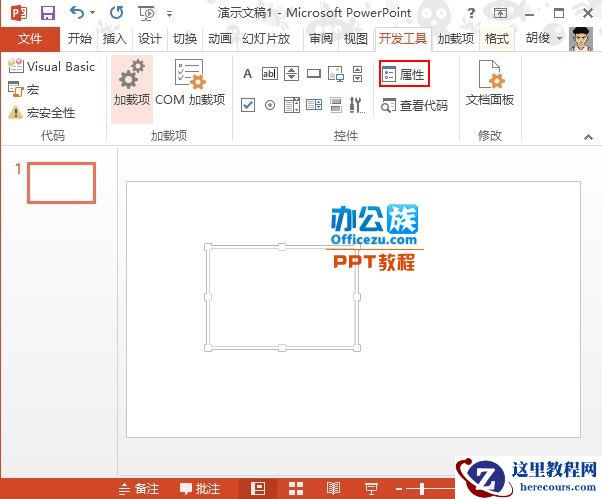The width and height of the screenshot is (602, 499).
Task: Open the 视图 tab
Action: tap(356, 39)
